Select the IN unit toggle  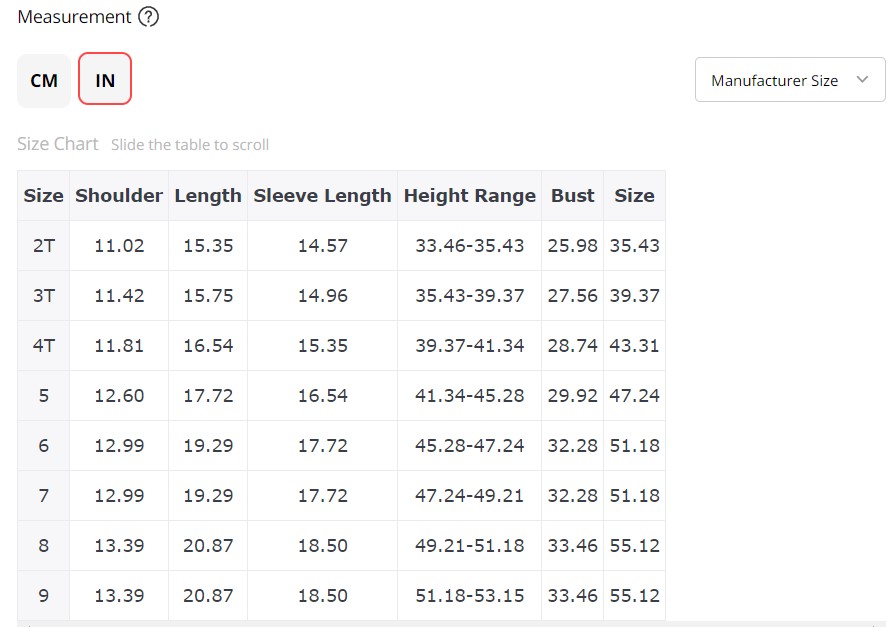coord(105,78)
